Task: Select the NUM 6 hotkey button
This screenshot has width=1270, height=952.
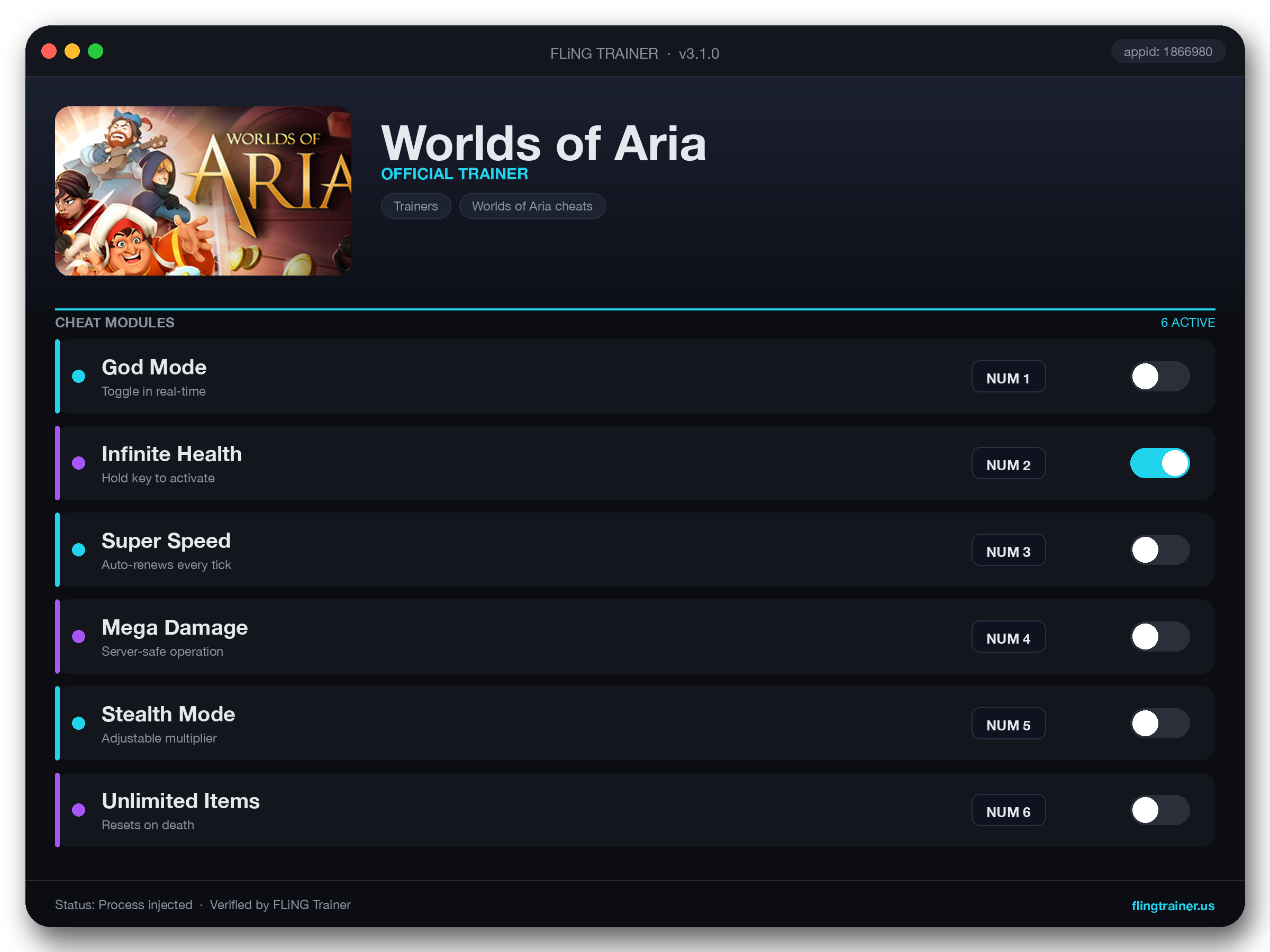Action: [1008, 810]
